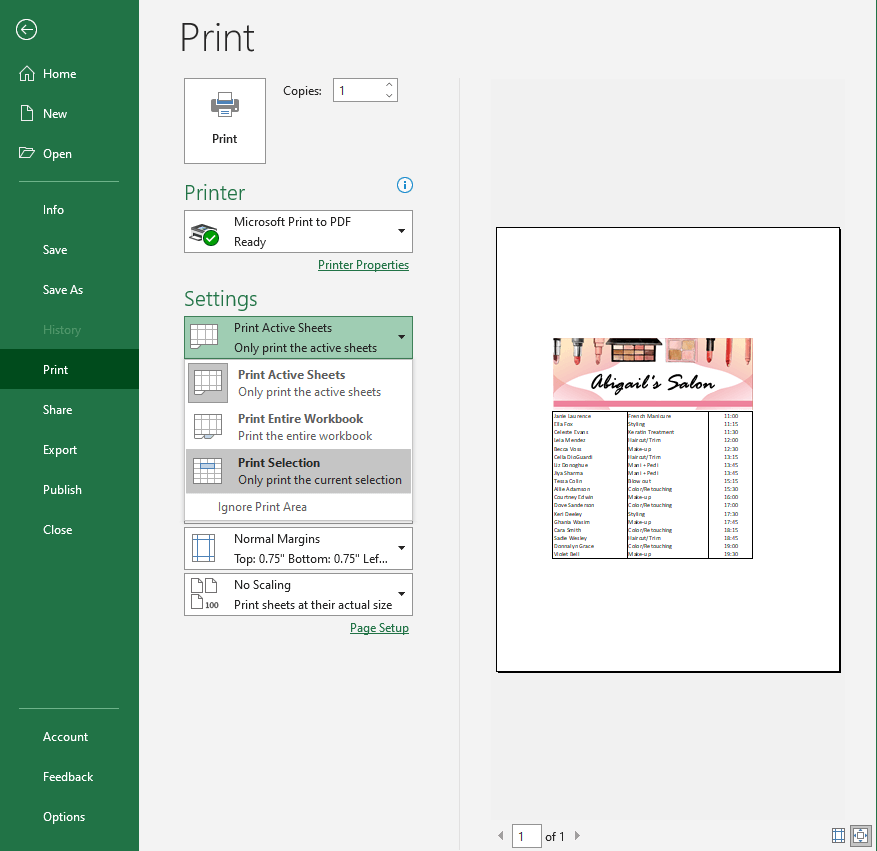Increase the number of Copies with the up arrow

pyautogui.click(x=388, y=84)
